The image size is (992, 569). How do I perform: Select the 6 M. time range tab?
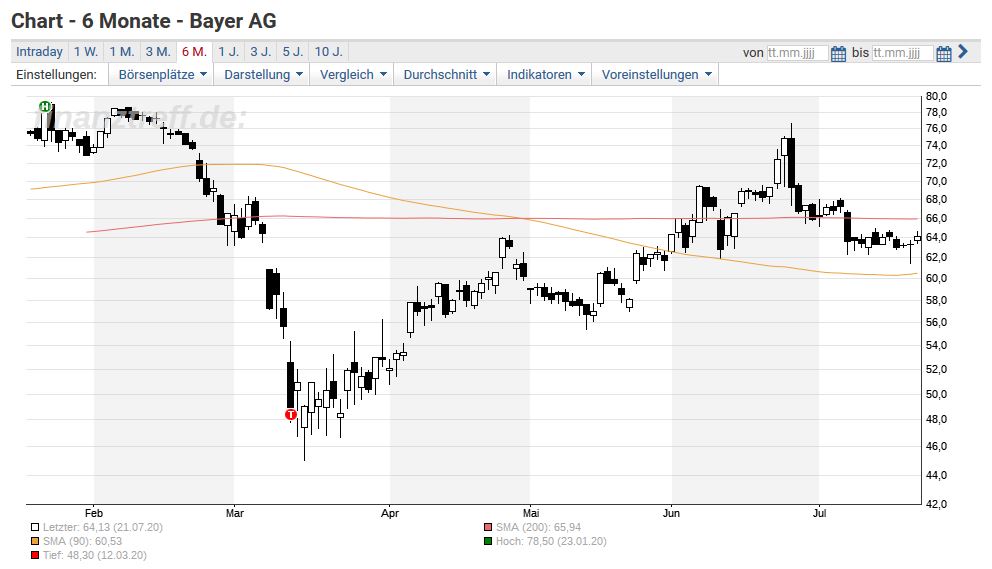tap(194, 52)
